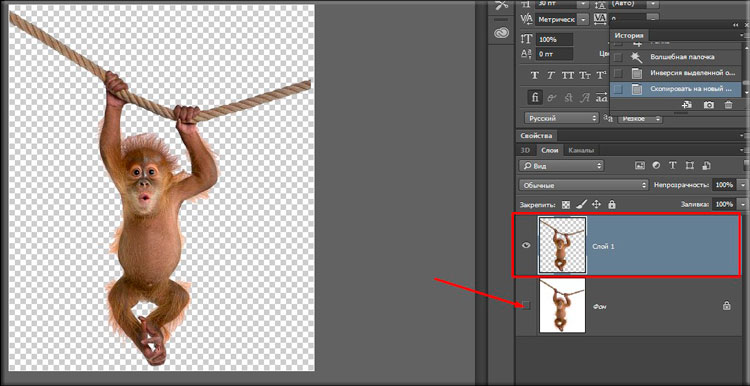Open the Creative Cloud libraries icon
Image resolution: width=750 pixels, height=386 pixels.
point(501,33)
